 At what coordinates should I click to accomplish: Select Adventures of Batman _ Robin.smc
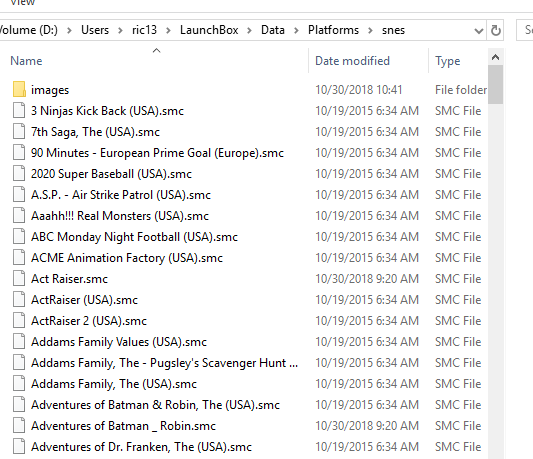[x=123, y=426]
